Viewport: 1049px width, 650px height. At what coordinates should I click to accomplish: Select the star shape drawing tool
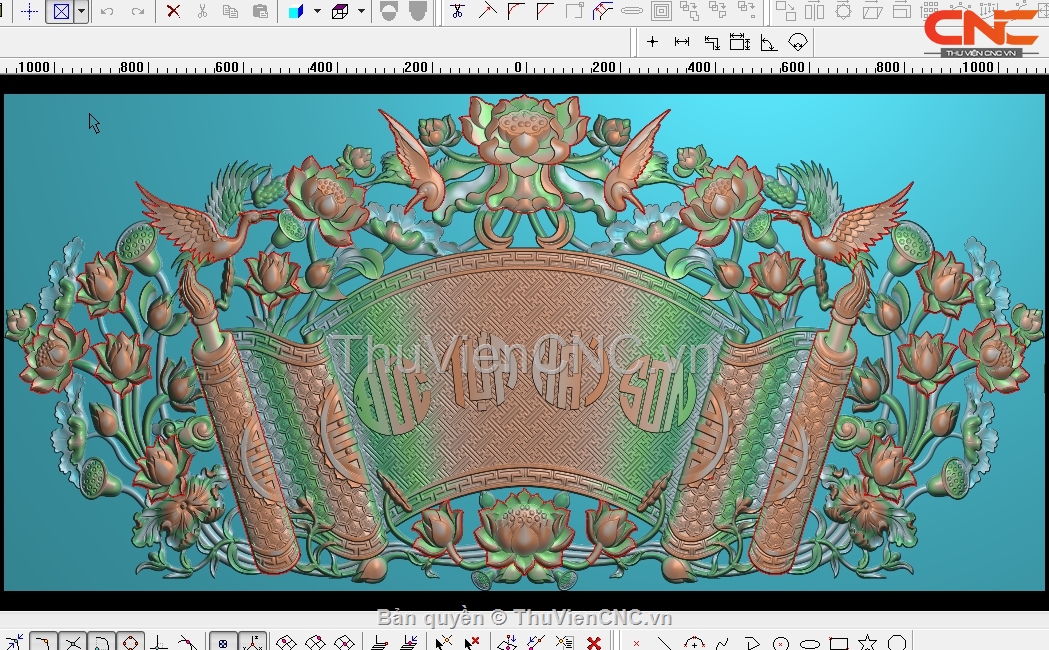868,643
